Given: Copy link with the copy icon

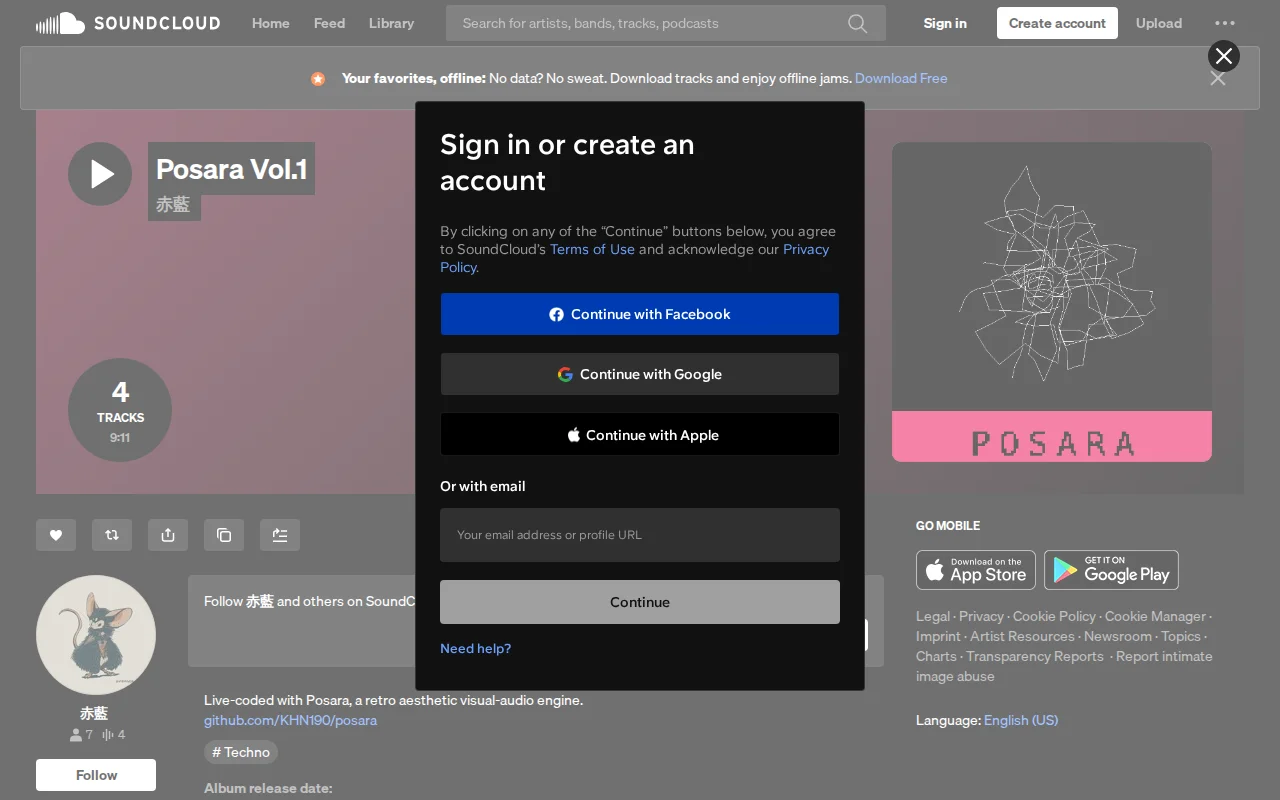Looking at the screenshot, I should click(x=224, y=535).
